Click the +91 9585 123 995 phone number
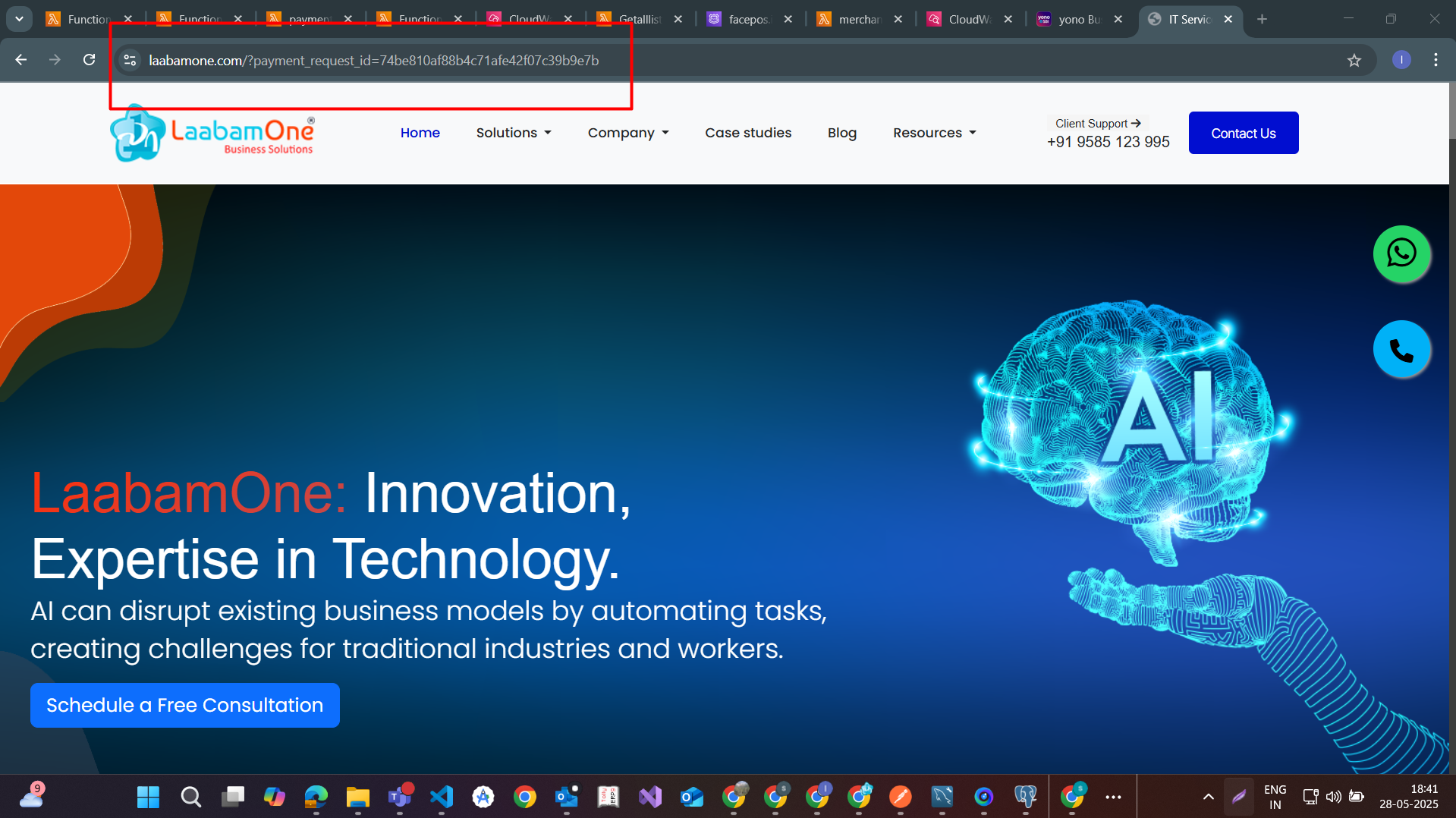Image resolution: width=1456 pixels, height=818 pixels. [1108, 142]
